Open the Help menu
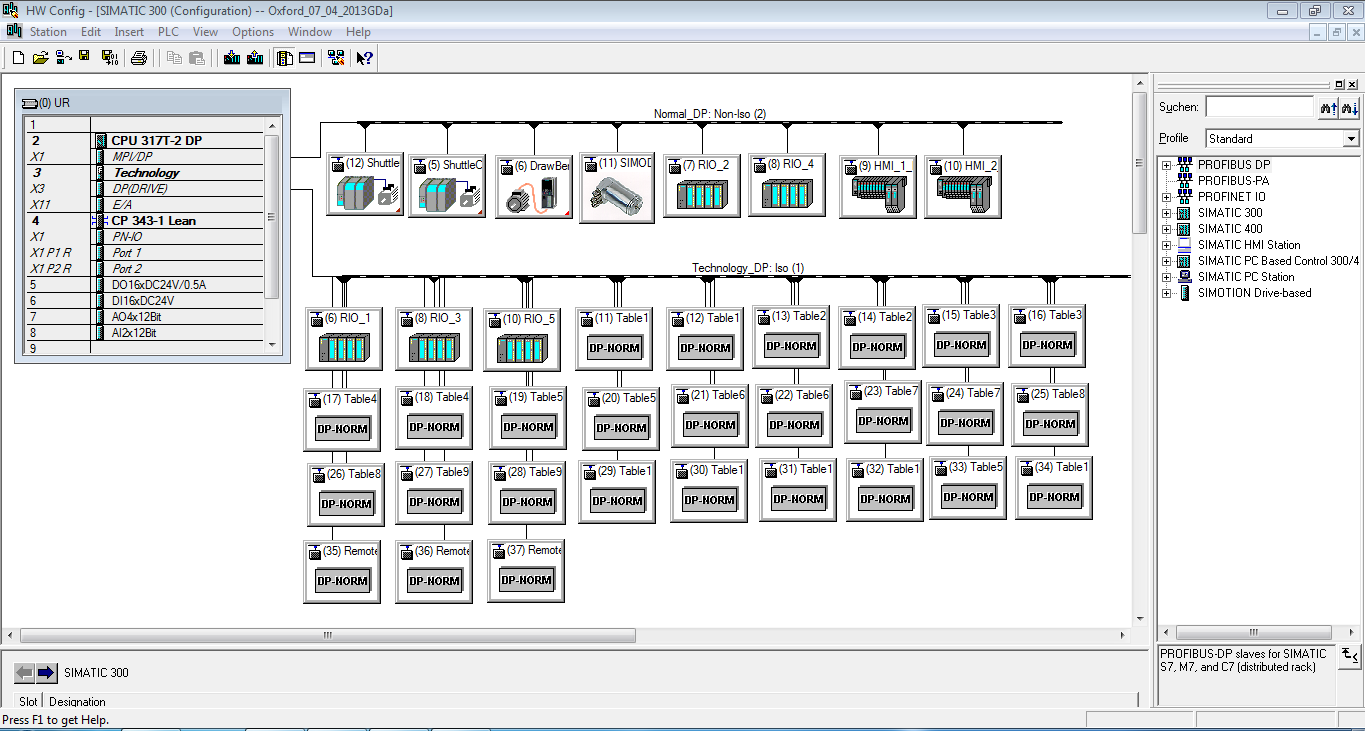1365x731 pixels. (x=358, y=32)
